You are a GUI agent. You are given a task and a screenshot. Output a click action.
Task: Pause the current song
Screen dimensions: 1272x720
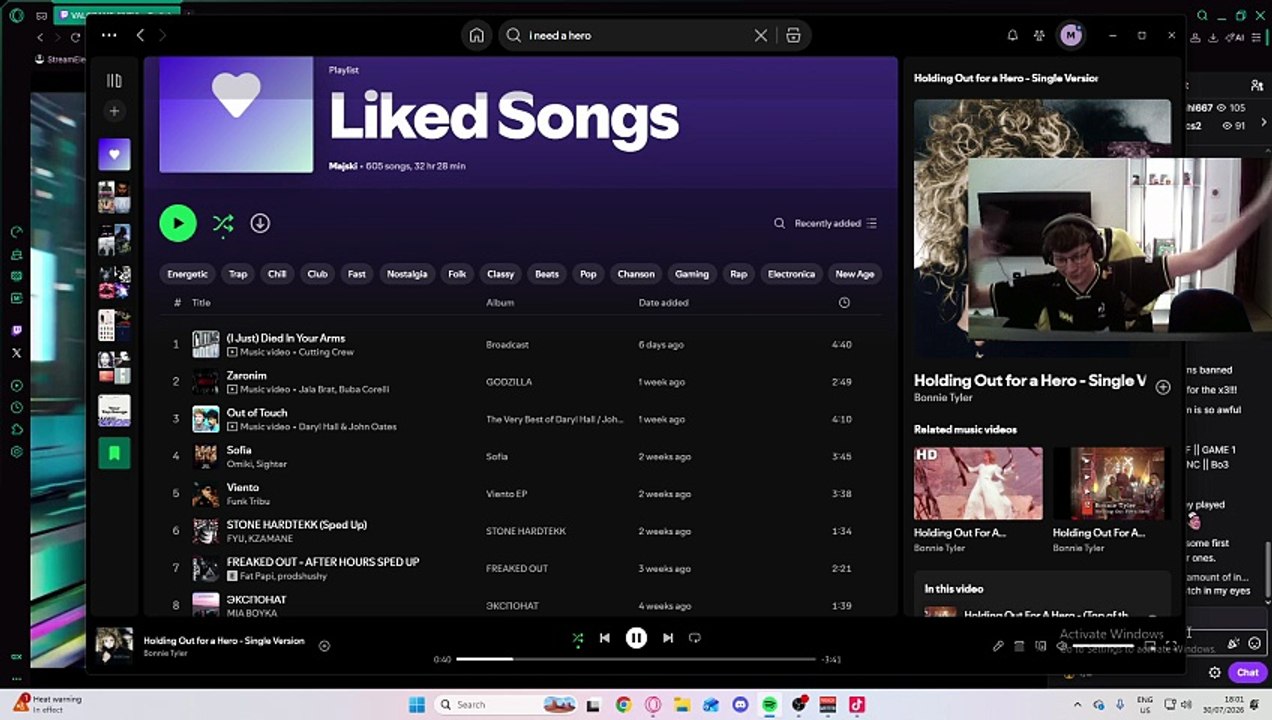[636, 638]
